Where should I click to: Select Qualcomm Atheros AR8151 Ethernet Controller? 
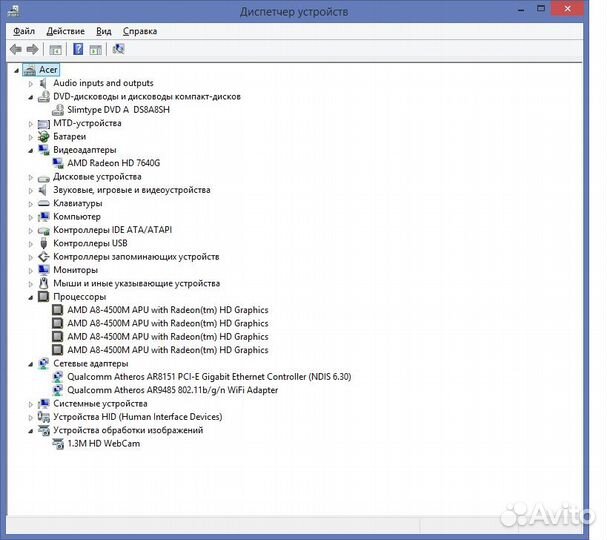(x=209, y=377)
